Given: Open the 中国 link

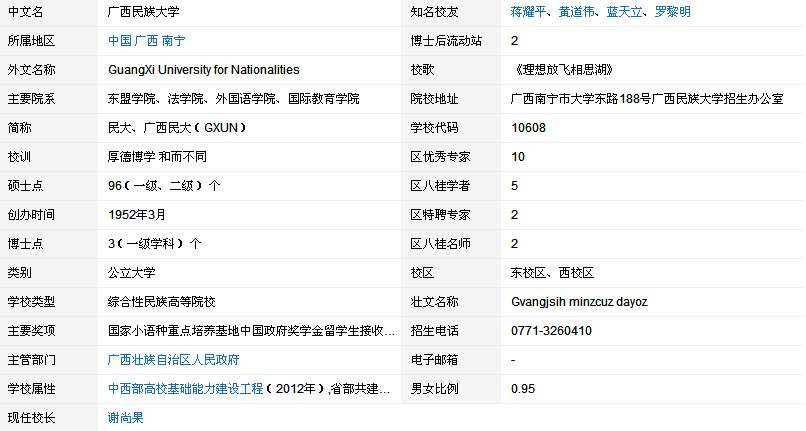Looking at the screenshot, I should coord(120,41).
